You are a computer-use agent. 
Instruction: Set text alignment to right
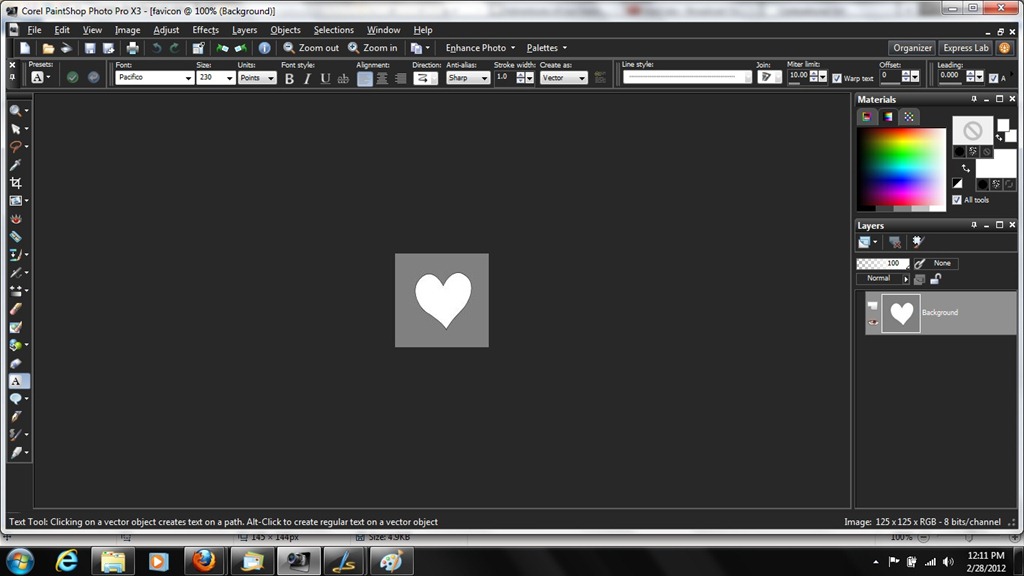[400, 78]
